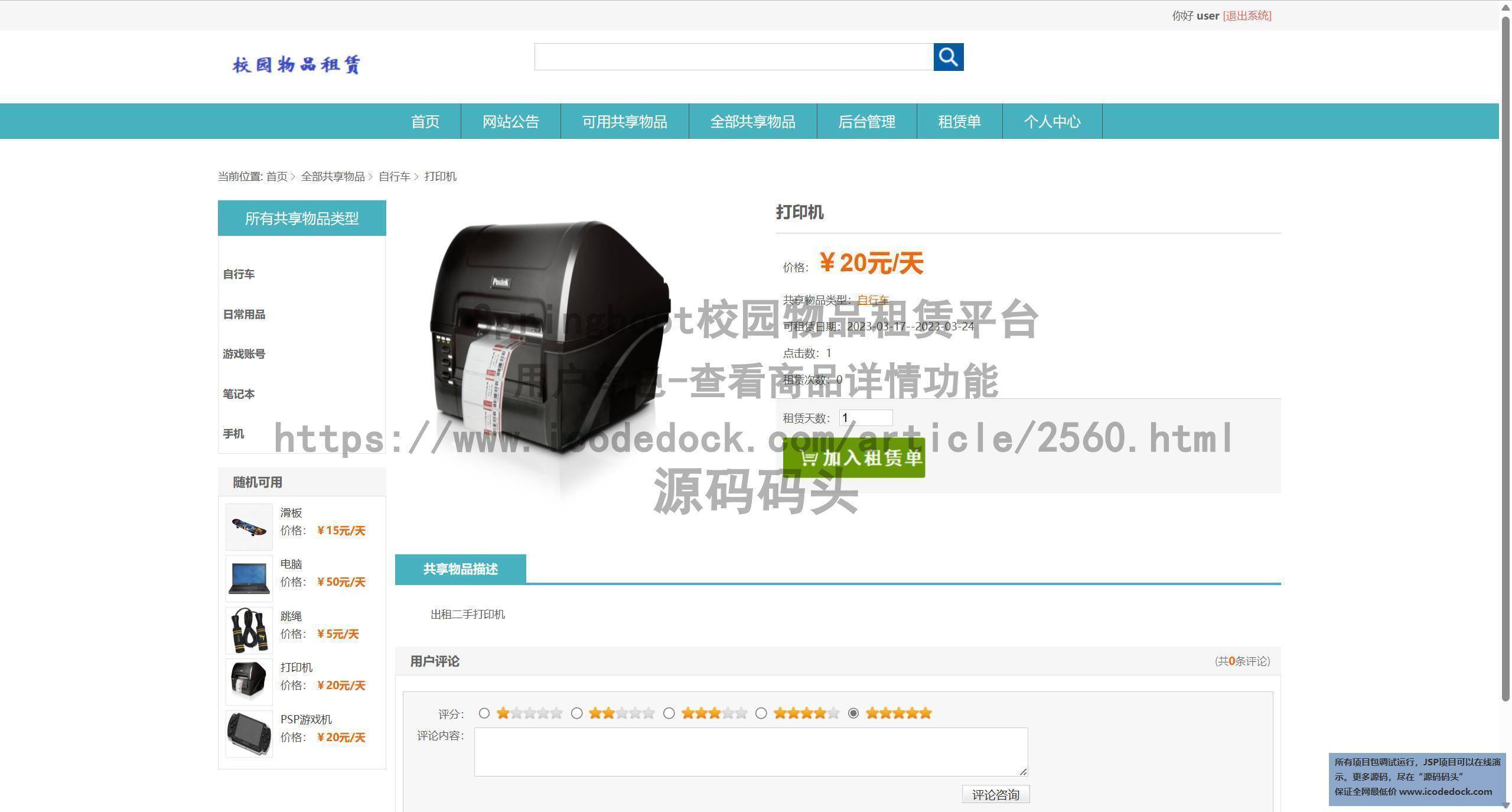The height and width of the screenshot is (812, 1512).
Task: Open the PSP游戏机 product thumbnail
Action: click(x=248, y=733)
